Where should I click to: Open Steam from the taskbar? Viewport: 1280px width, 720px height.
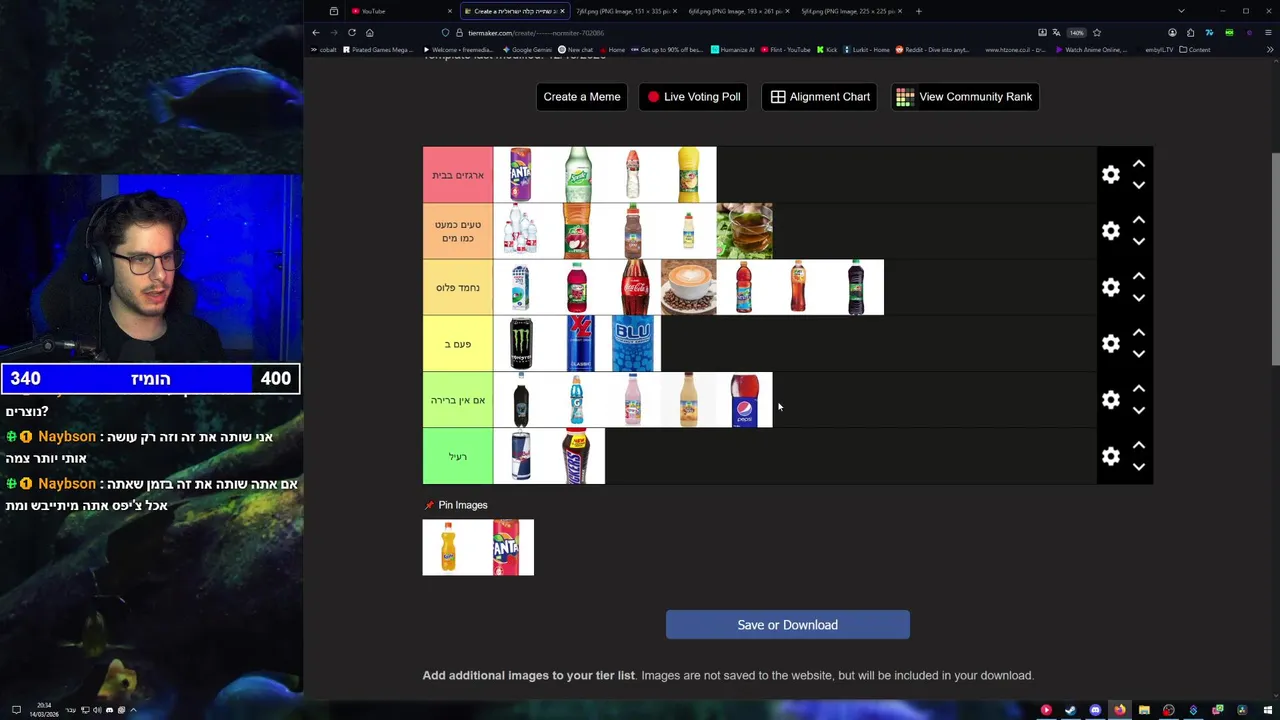click(x=1070, y=710)
